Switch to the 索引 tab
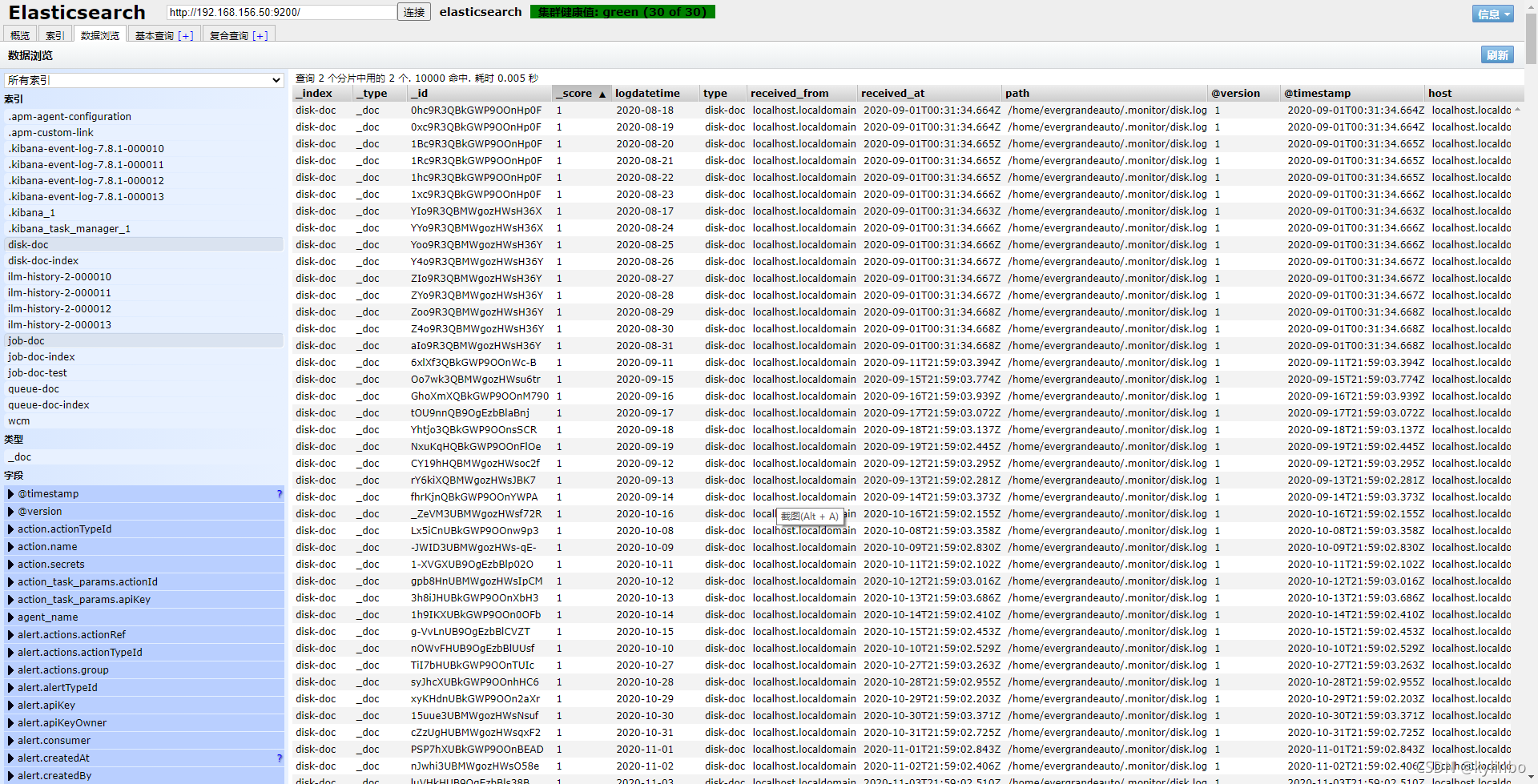The width and height of the screenshot is (1538, 784). point(54,35)
